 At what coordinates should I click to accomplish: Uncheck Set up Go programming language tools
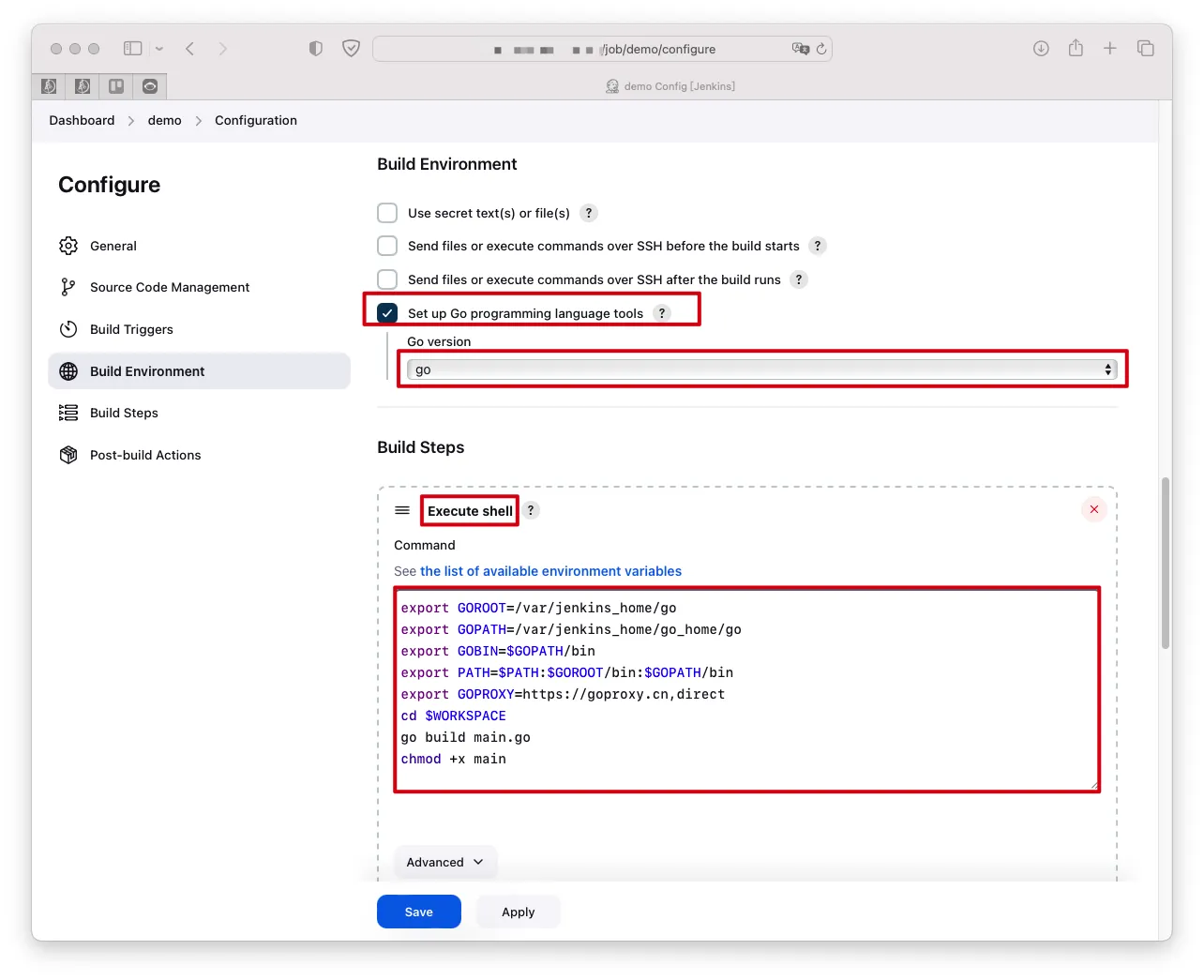point(387,313)
